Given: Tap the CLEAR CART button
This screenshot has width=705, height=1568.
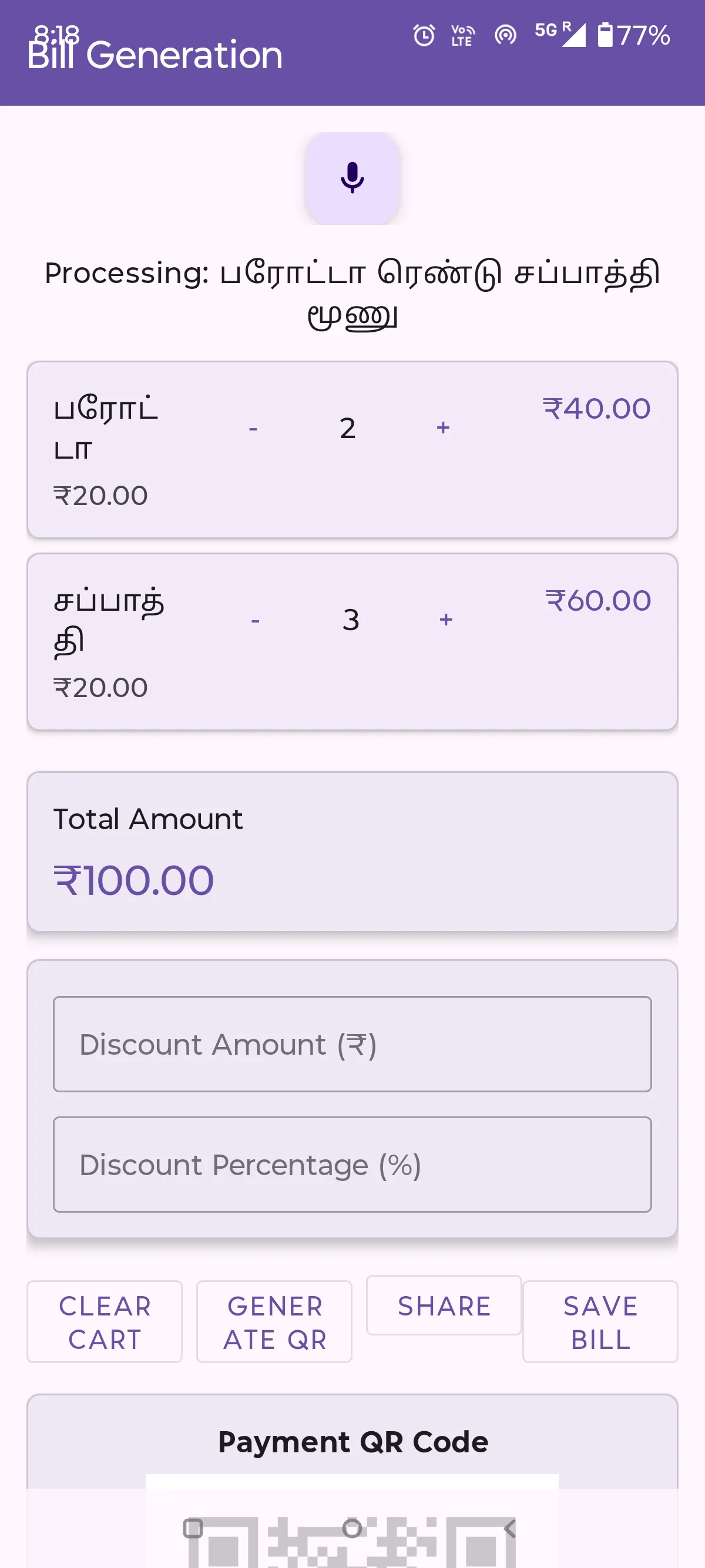Looking at the screenshot, I should point(105,1322).
